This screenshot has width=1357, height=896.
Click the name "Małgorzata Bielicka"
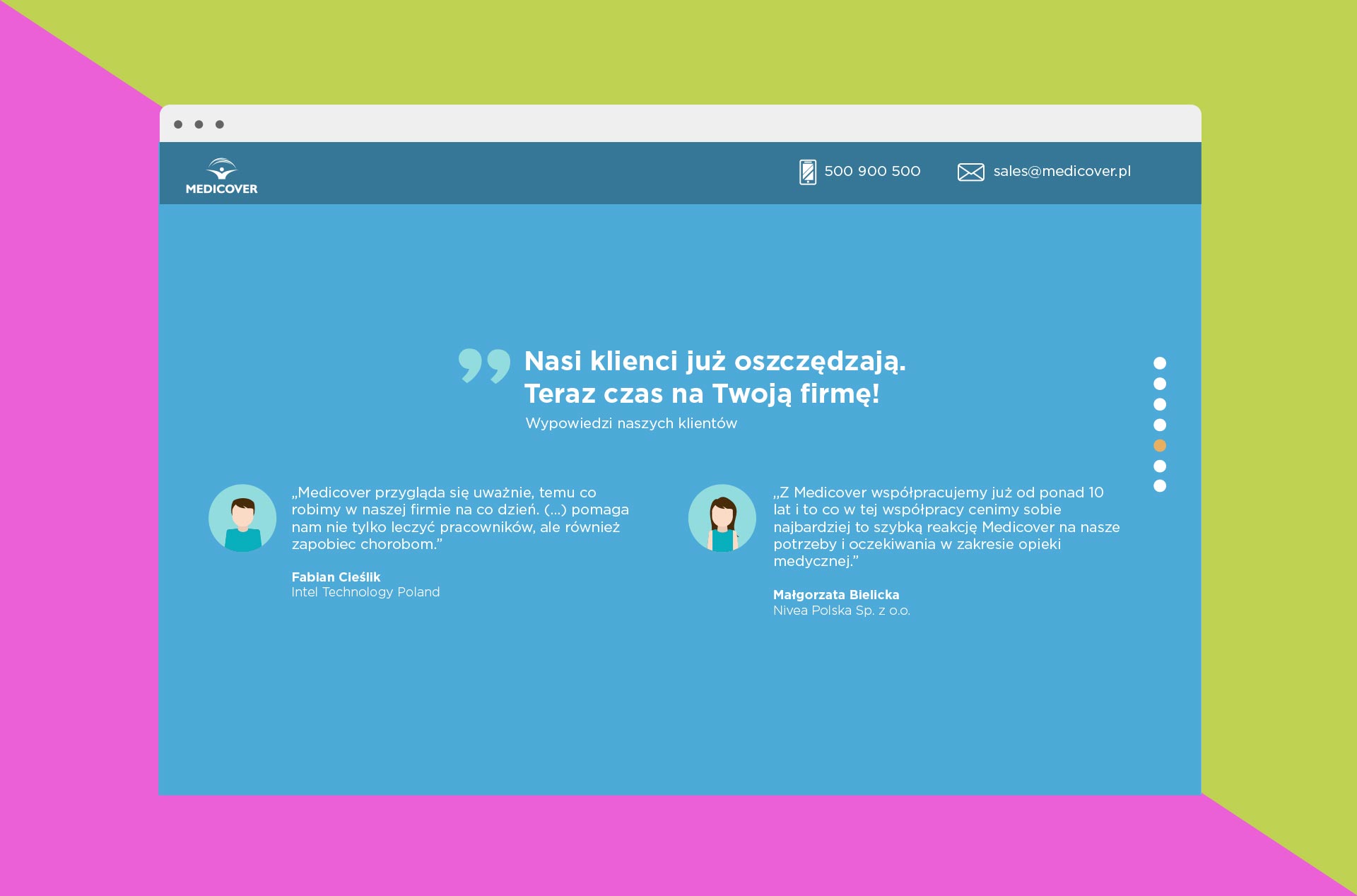[x=836, y=595]
